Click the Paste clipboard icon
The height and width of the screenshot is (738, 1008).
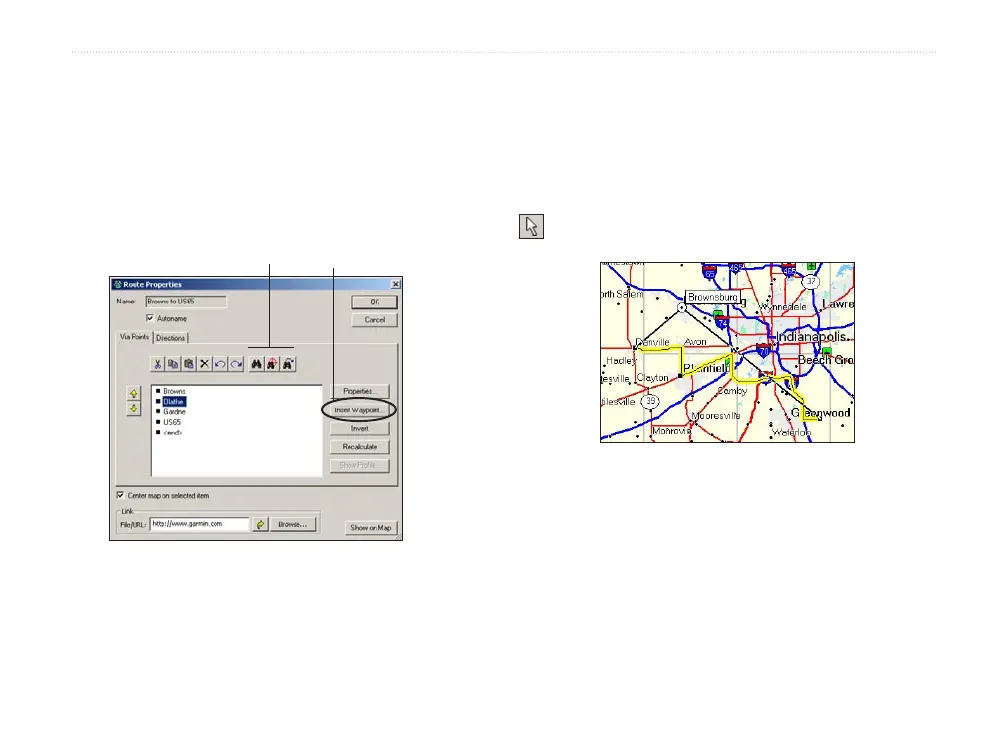point(189,364)
